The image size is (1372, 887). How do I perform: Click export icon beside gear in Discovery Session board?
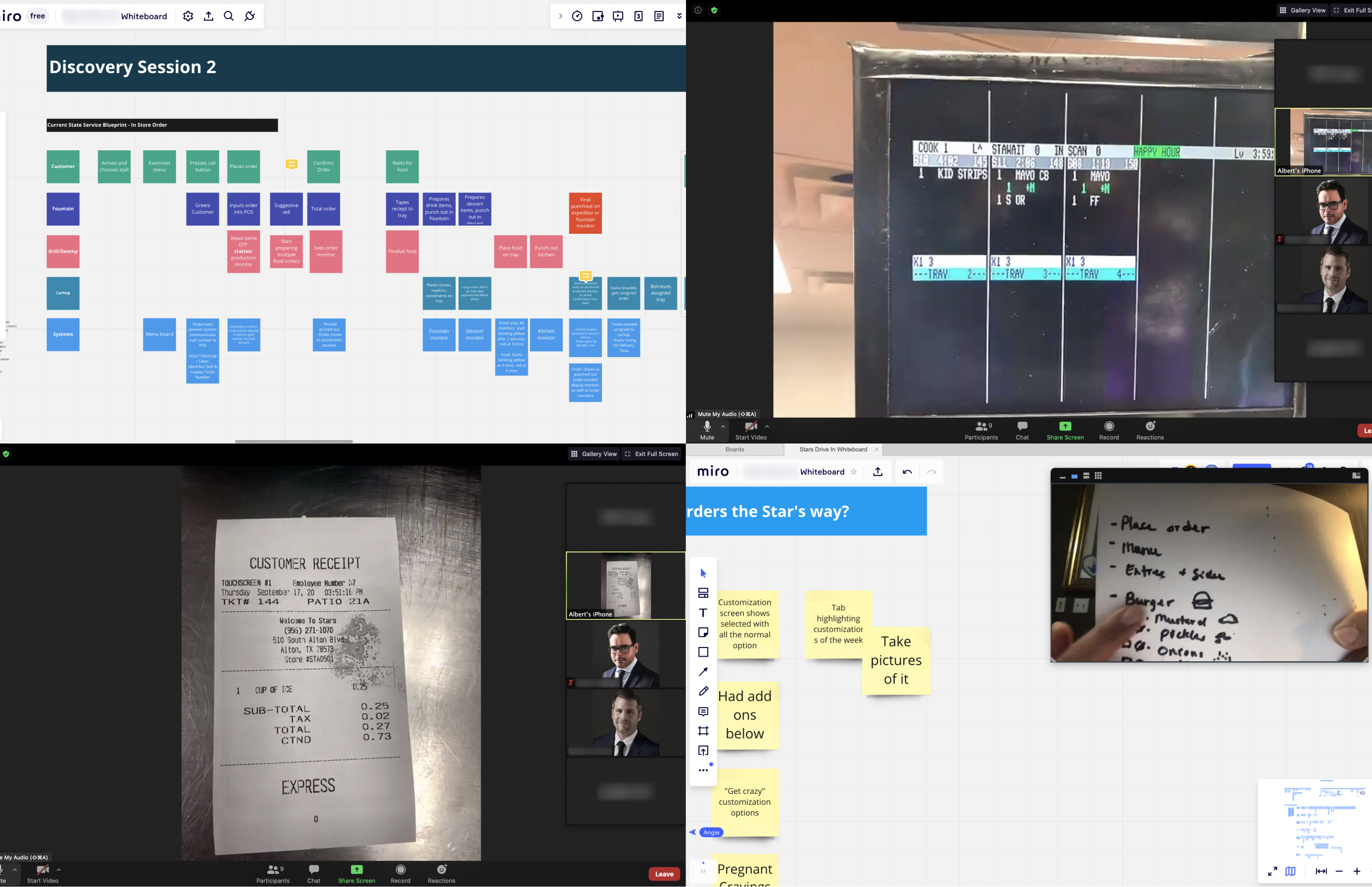coord(209,16)
